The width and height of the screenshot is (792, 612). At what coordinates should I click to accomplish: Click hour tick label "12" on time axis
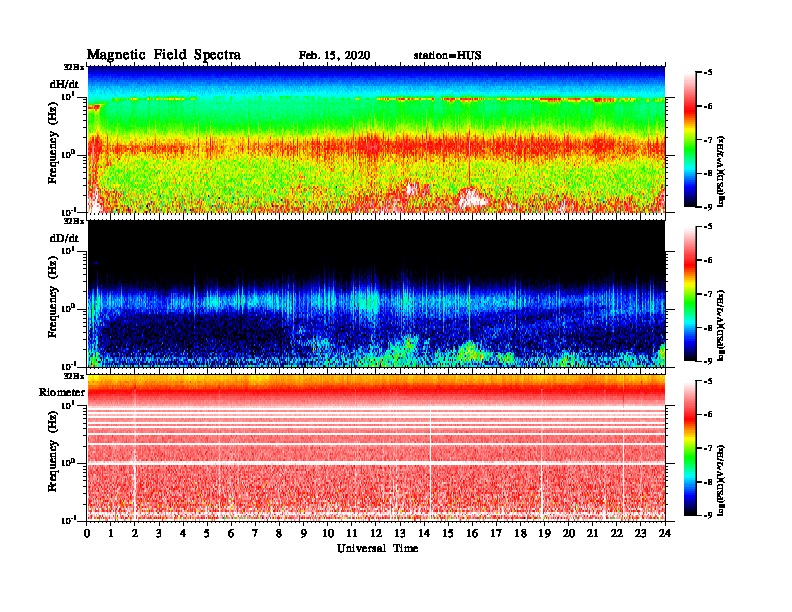pyautogui.click(x=376, y=533)
